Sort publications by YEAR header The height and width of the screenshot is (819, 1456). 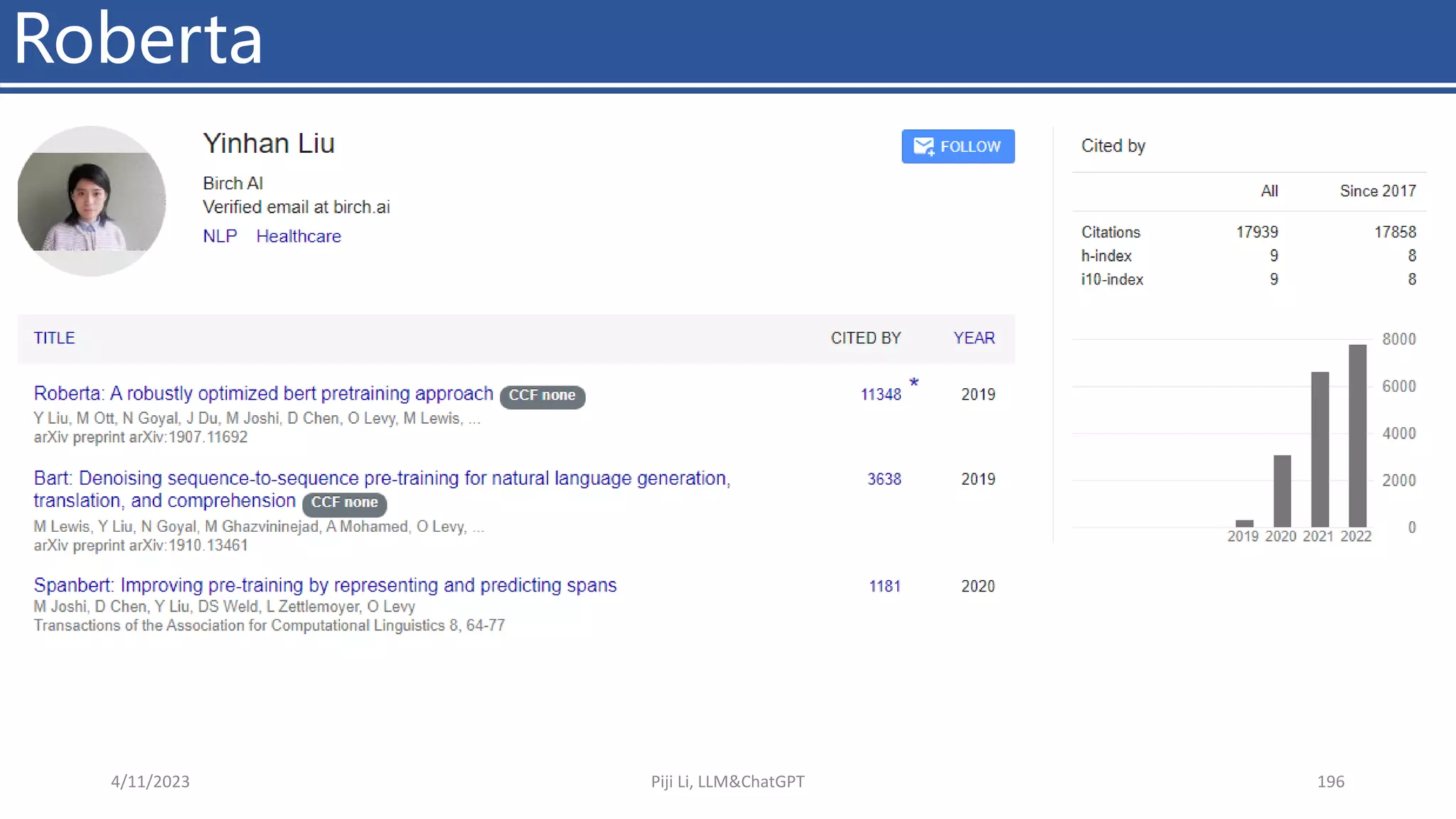coord(973,338)
